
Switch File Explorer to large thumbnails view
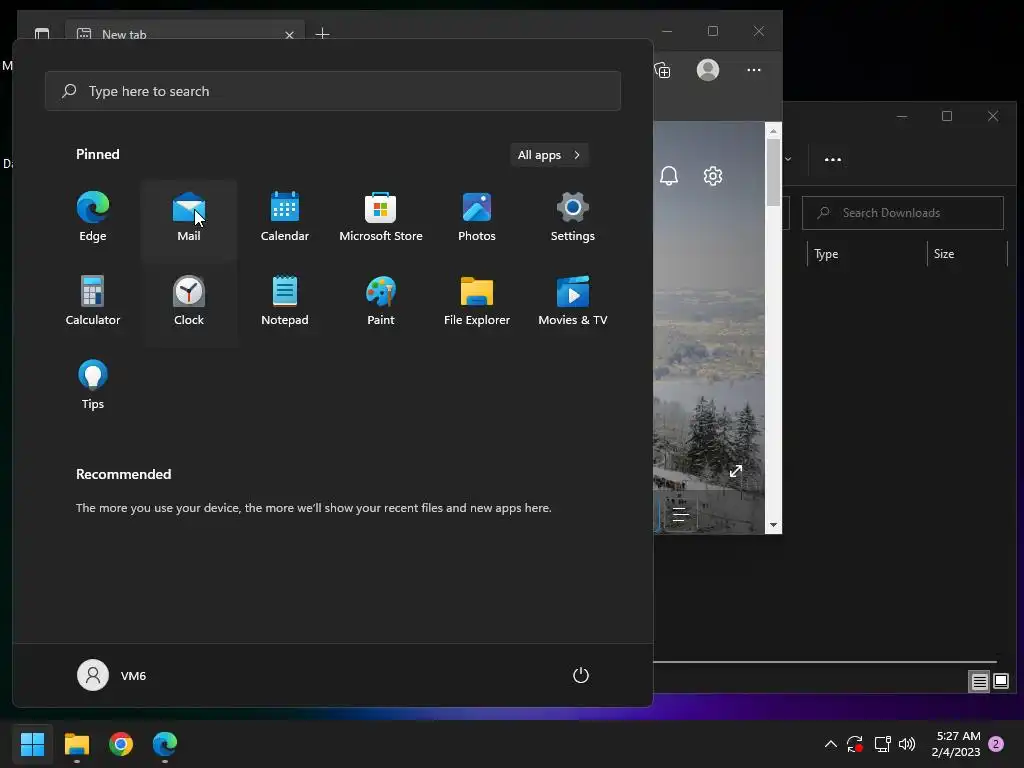[x=1001, y=682]
